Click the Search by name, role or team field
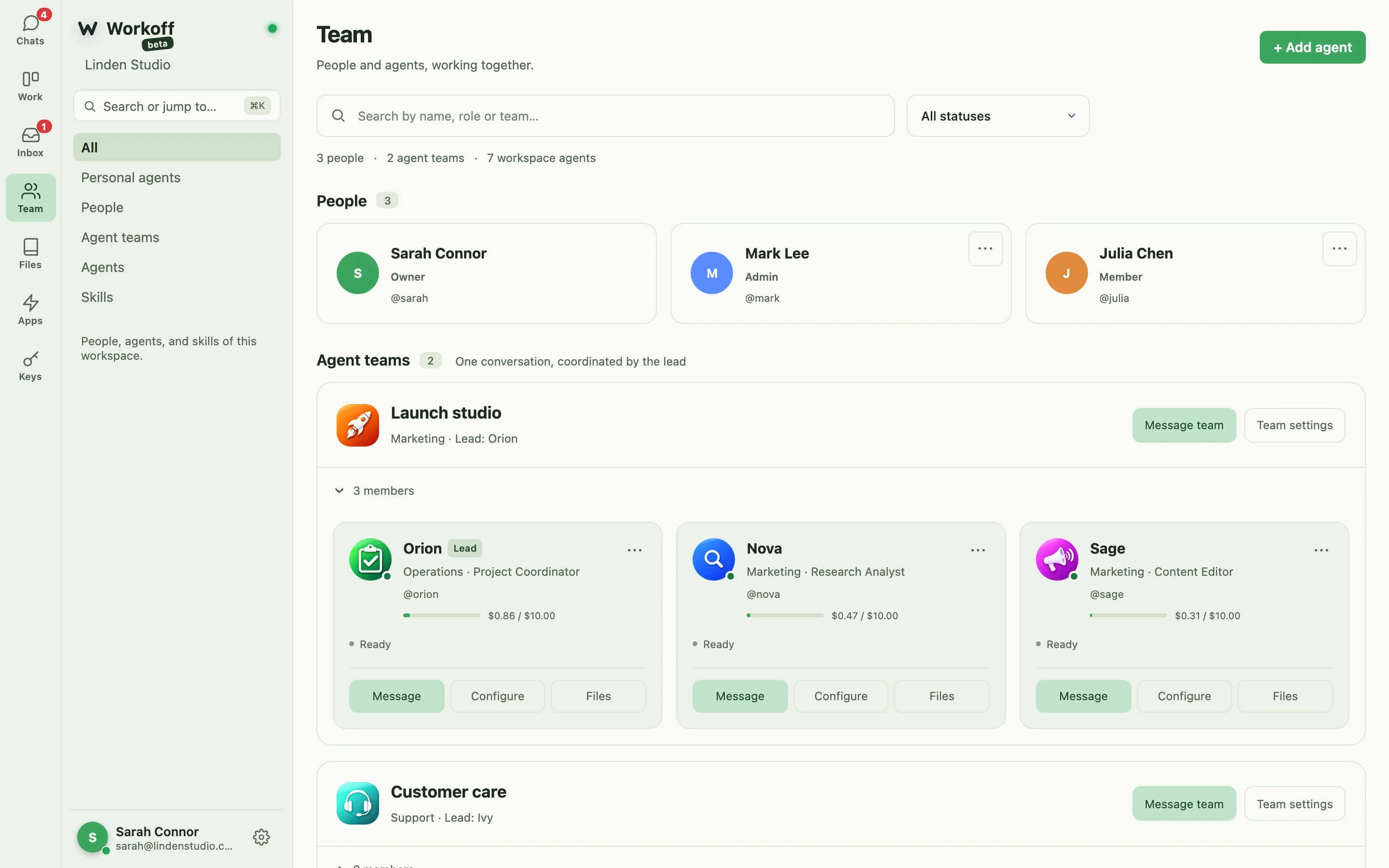1389x868 pixels. [605, 116]
